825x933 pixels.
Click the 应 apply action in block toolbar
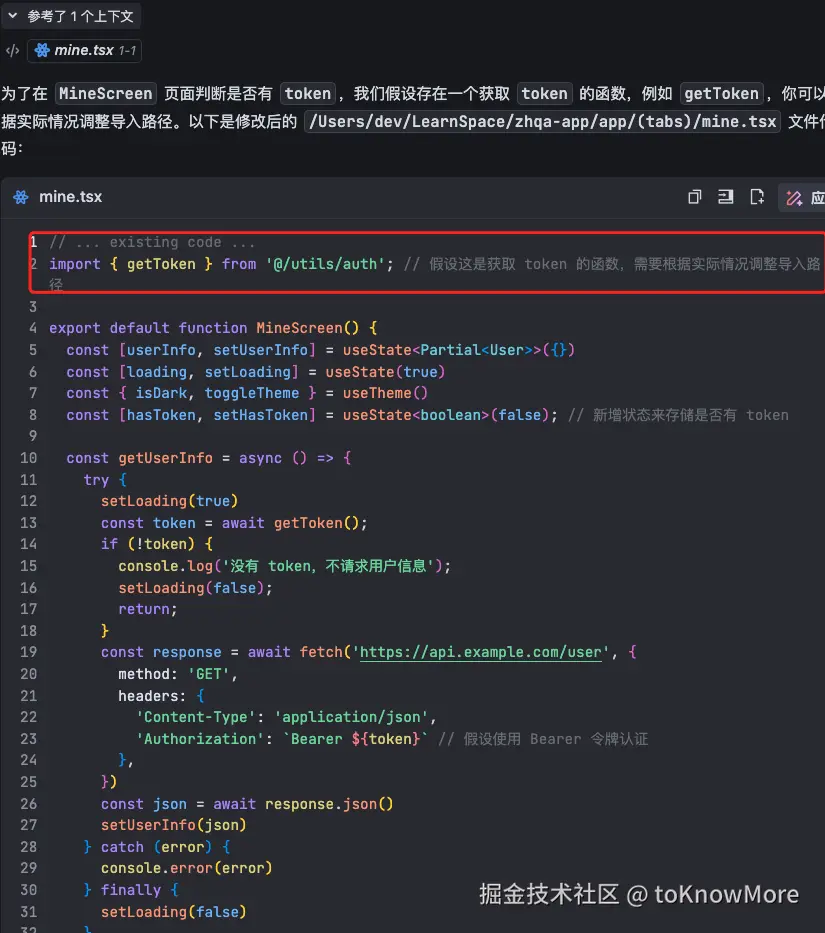[820, 198]
